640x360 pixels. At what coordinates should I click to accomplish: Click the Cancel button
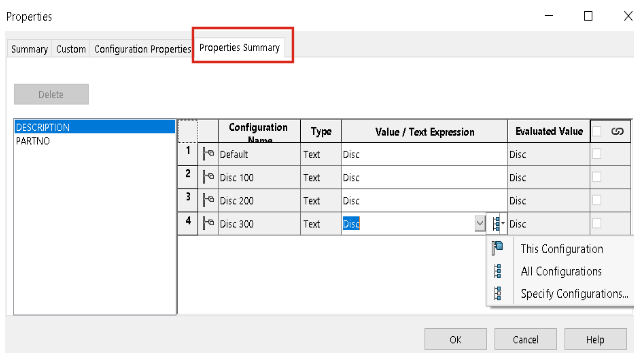525,339
